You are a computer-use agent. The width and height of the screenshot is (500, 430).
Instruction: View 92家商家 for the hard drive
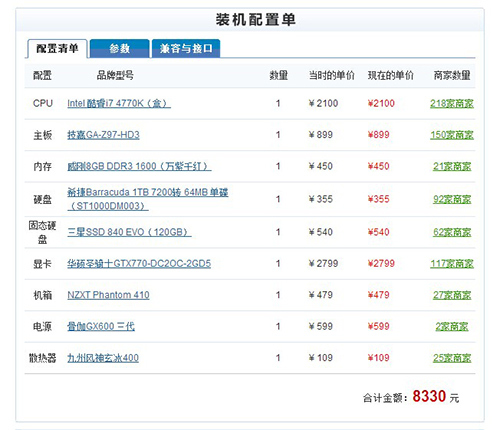pyautogui.click(x=452, y=199)
